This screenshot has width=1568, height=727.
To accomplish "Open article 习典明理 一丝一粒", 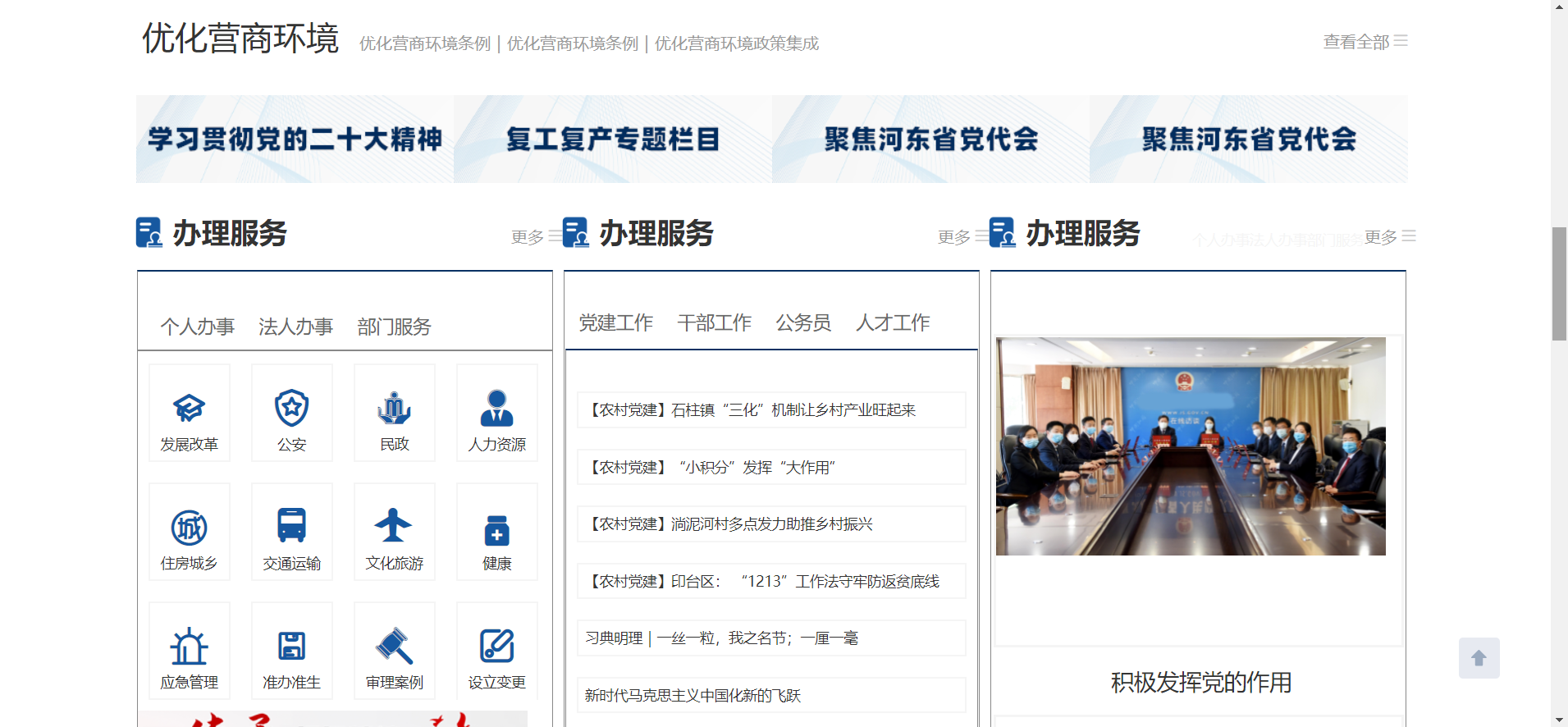I will (x=771, y=638).
